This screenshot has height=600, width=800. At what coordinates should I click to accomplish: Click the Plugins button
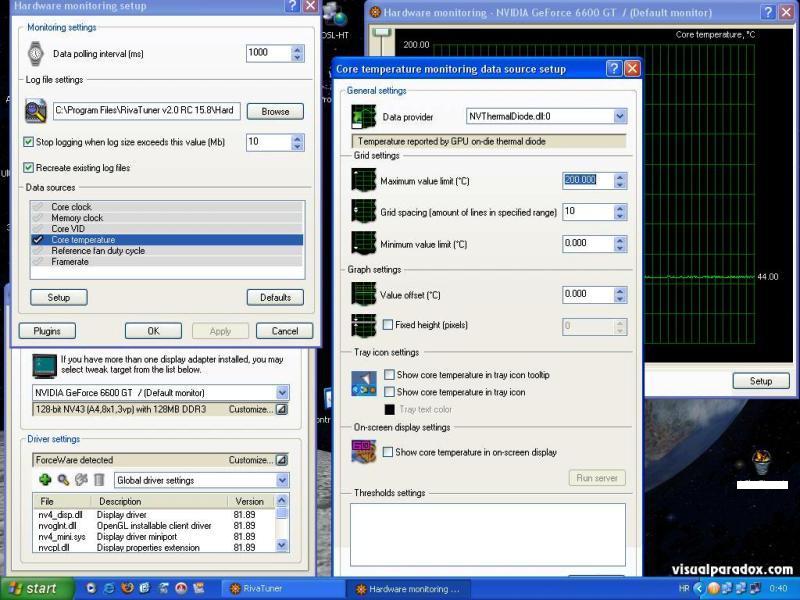coord(47,331)
